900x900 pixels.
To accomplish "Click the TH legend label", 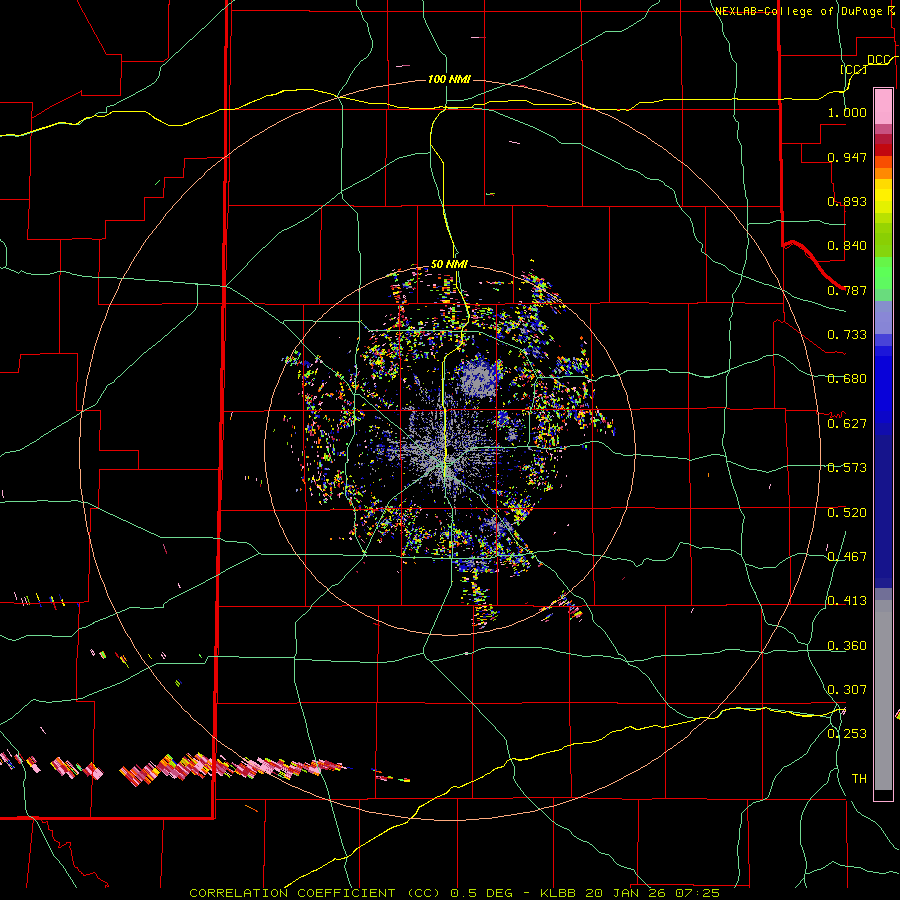I will coord(859,779).
